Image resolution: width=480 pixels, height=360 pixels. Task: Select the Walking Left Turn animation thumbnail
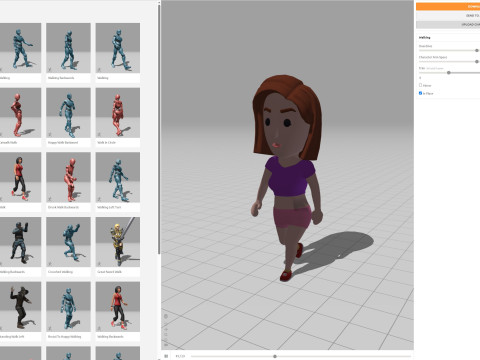pyautogui.click(x=118, y=177)
